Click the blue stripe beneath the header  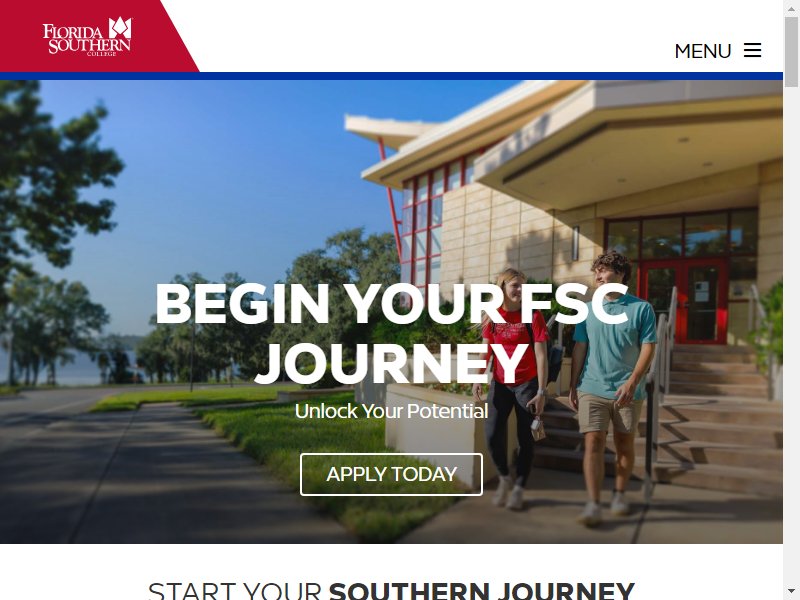click(x=391, y=76)
